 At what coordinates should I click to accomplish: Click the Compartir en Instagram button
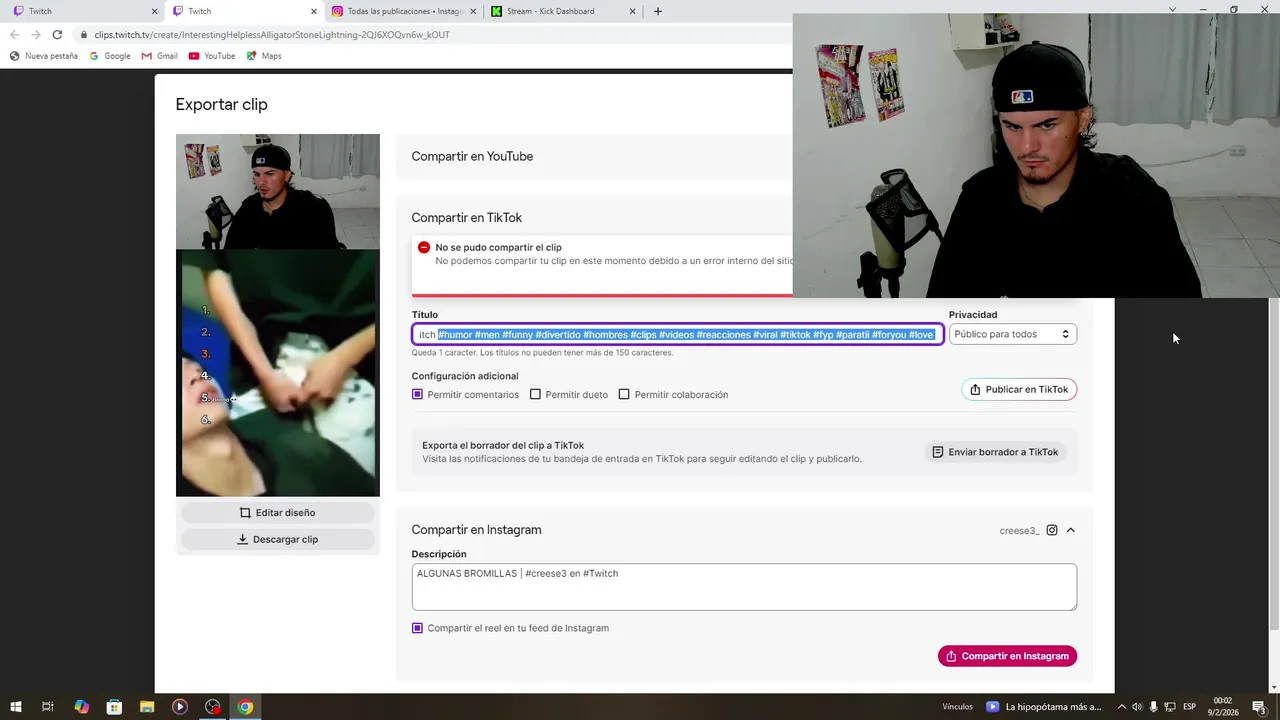tap(1007, 656)
